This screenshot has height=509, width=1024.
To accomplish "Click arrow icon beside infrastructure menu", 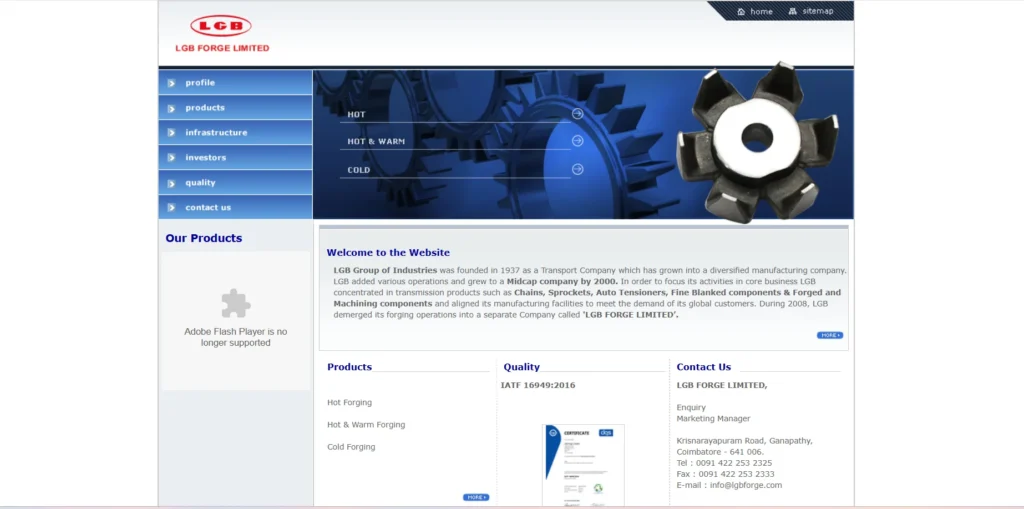I will click(171, 133).
